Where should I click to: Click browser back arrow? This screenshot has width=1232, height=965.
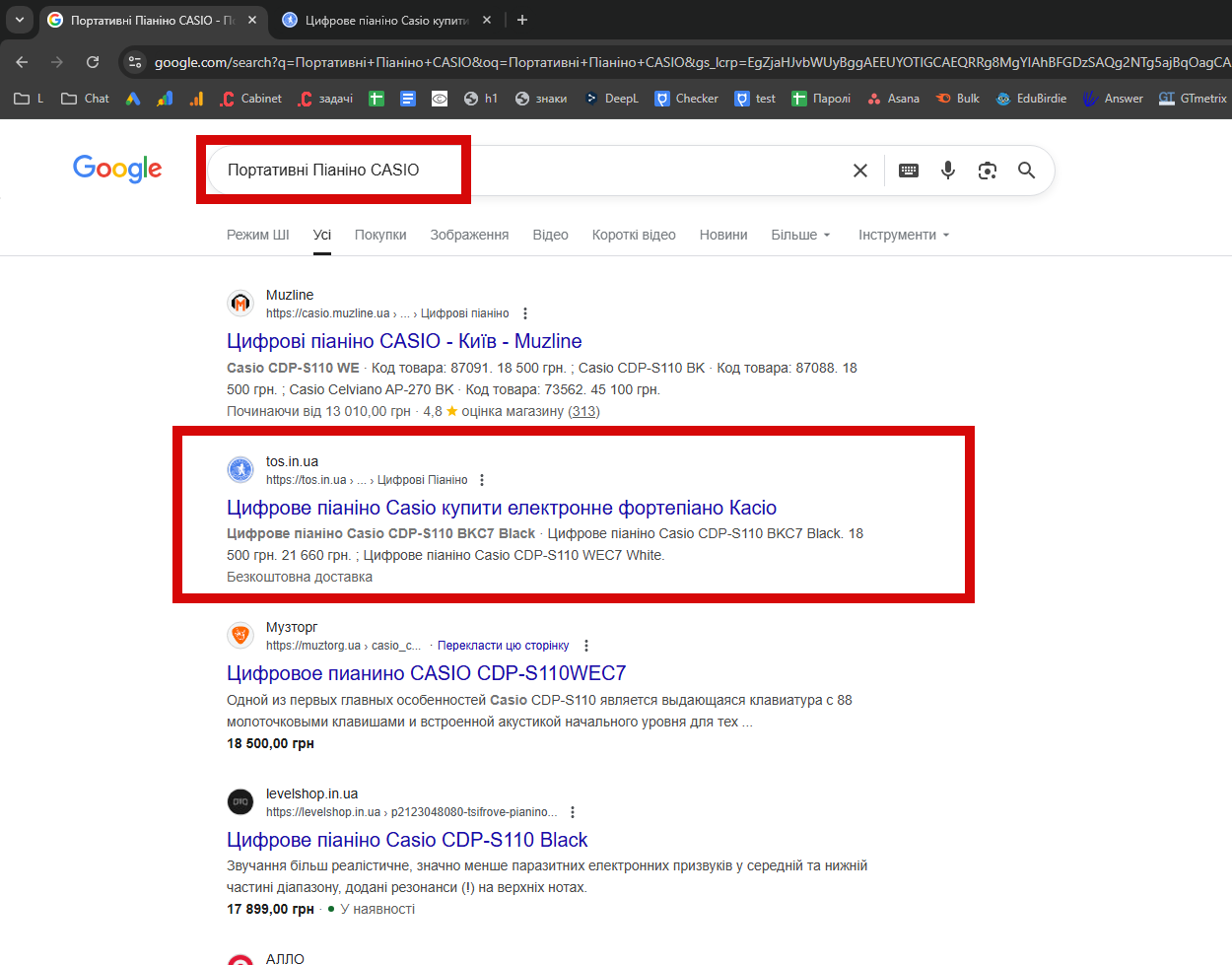click(22, 62)
